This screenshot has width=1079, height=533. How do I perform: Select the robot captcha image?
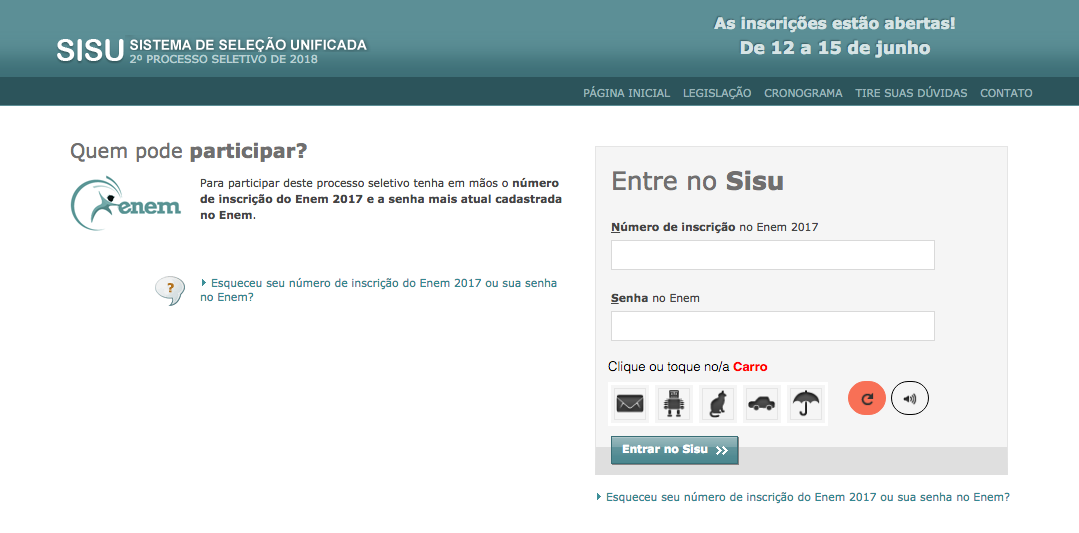click(x=674, y=404)
